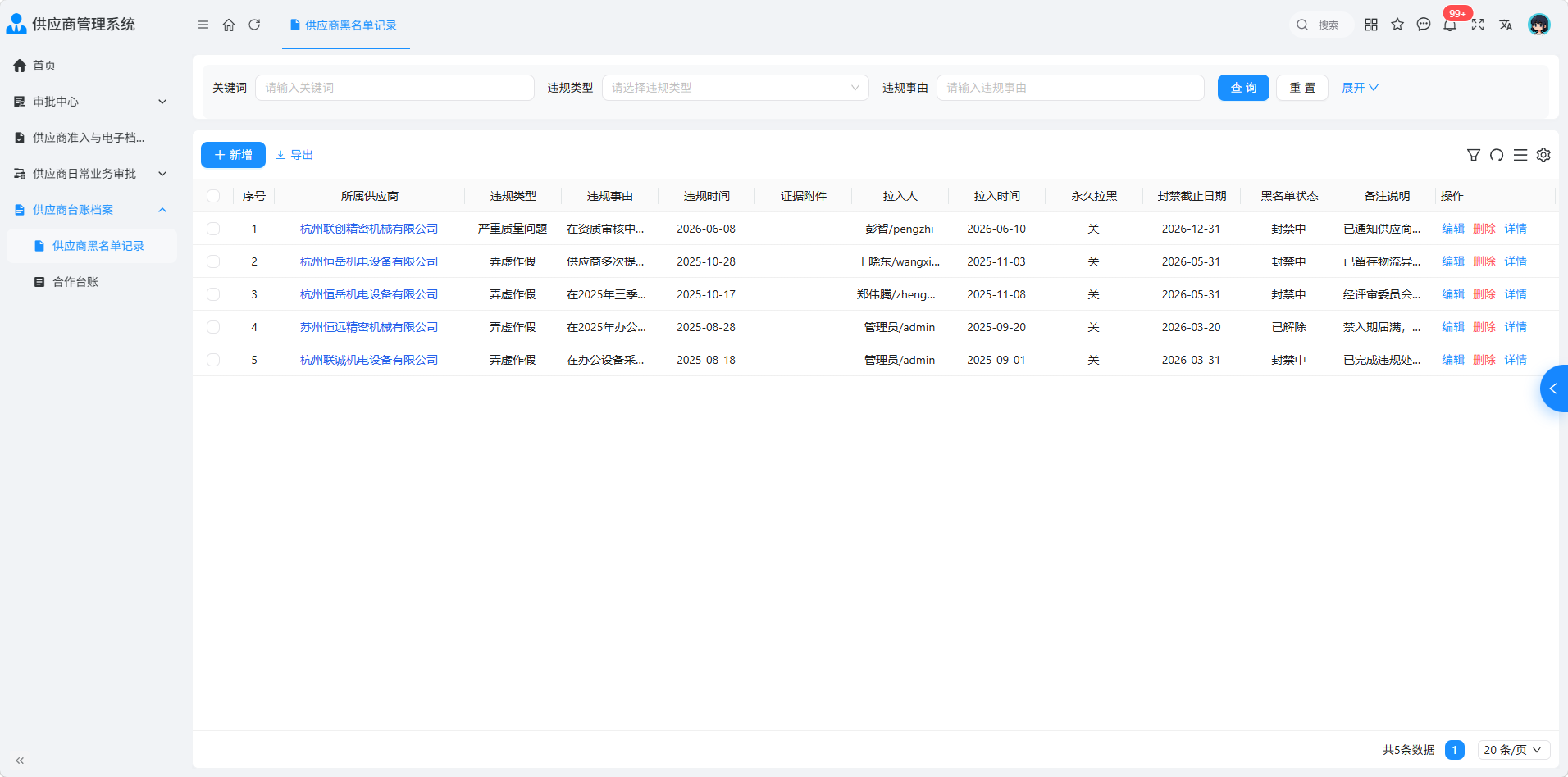Viewport: 1568px width, 777px height.
Task: Select the checkbox for row 5
Action: [x=213, y=360]
